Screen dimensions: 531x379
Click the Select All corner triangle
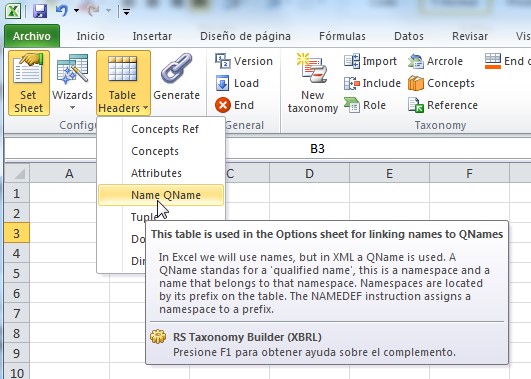(x=17, y=173)
